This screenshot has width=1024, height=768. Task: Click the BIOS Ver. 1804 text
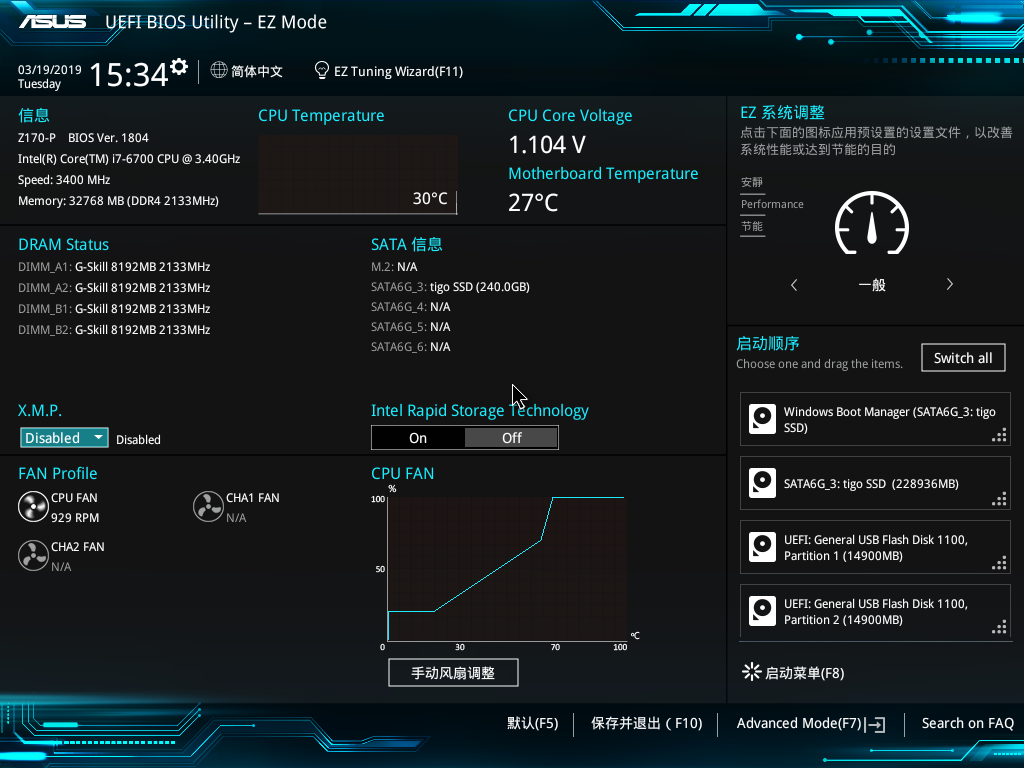tap(108, 138)
